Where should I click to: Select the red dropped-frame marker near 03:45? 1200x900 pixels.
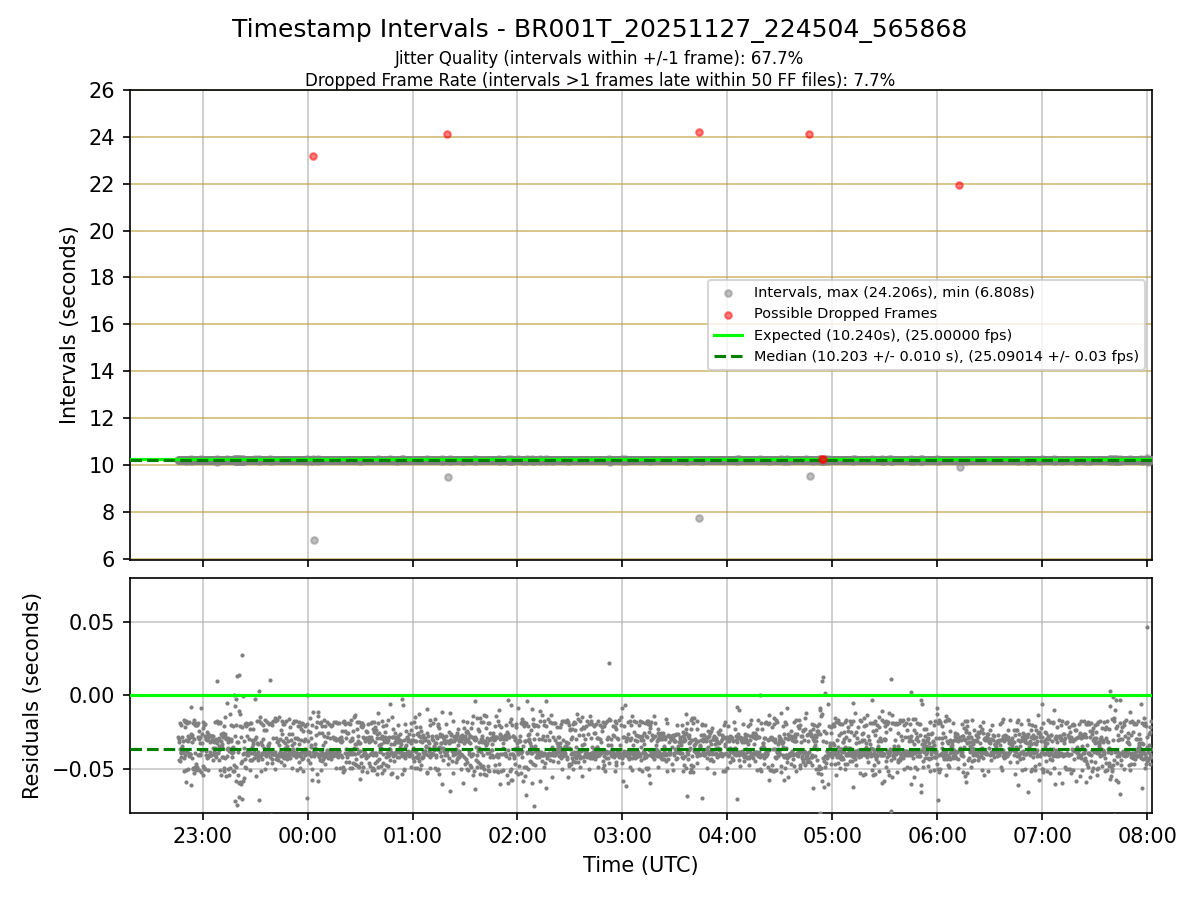699,132
